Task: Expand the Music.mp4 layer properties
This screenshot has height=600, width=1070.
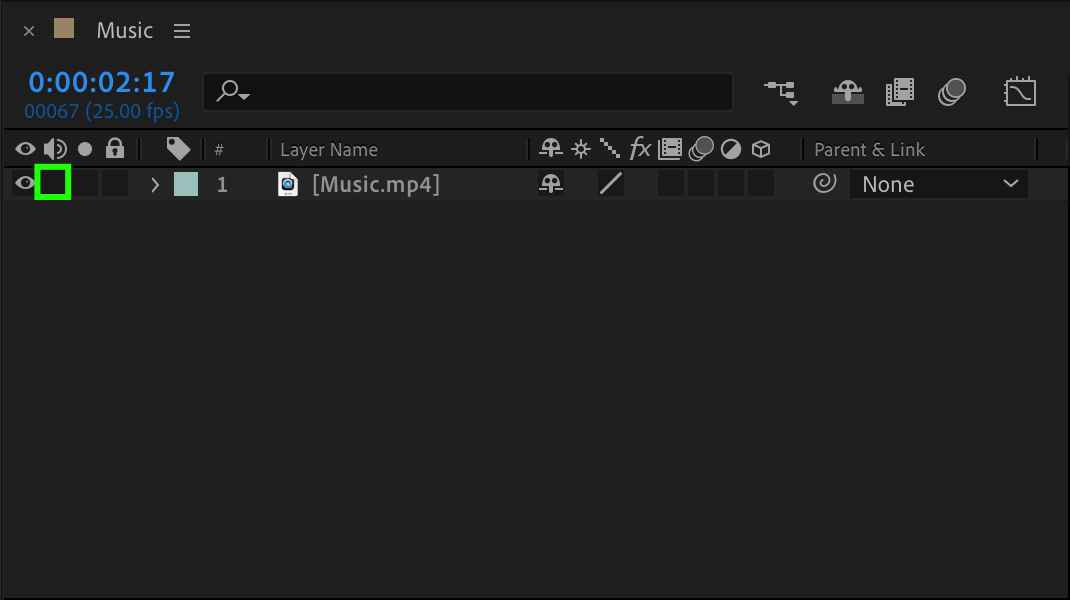Action: [155, 184]
